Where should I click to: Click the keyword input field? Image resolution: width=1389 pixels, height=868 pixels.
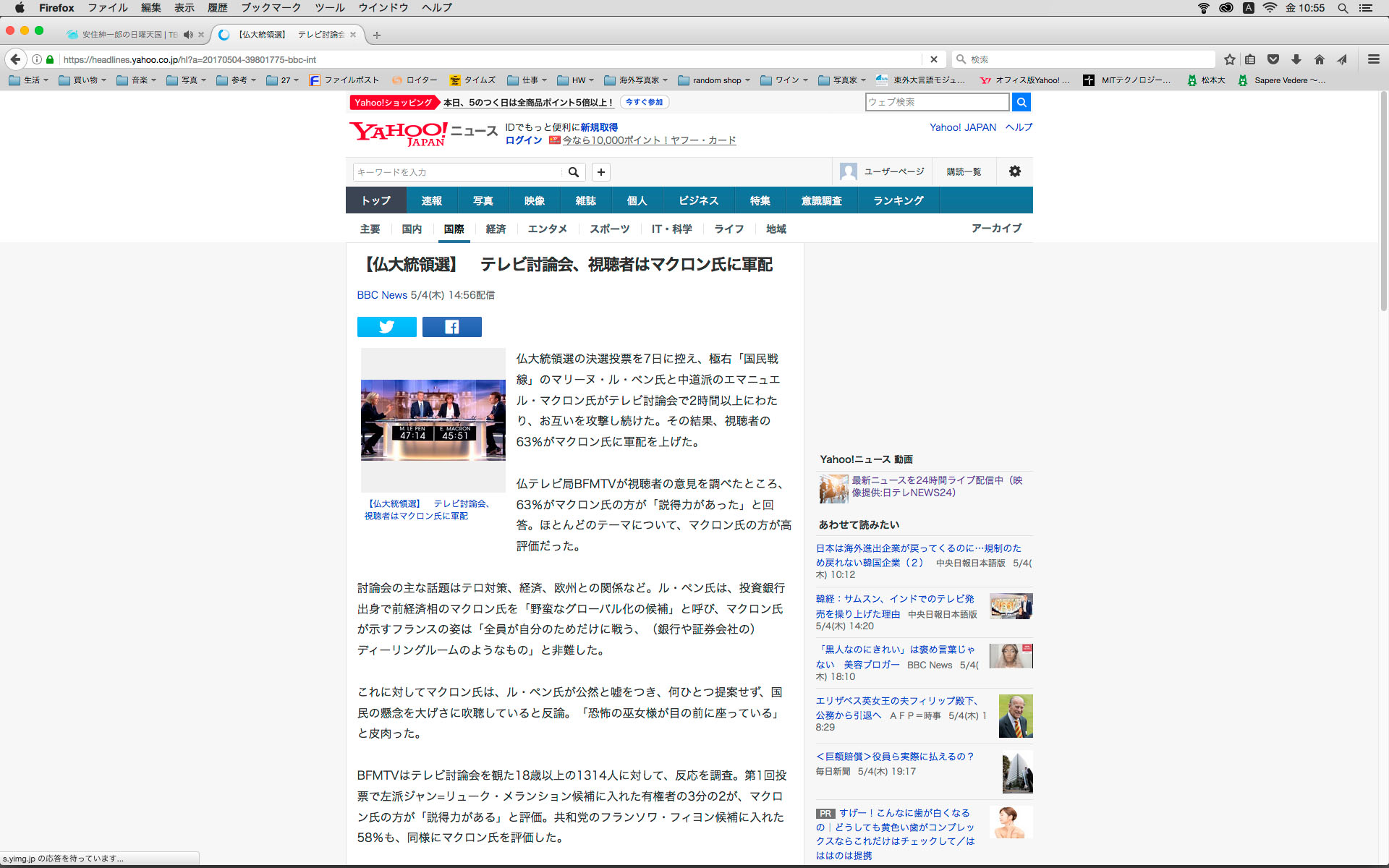pyautogui.click(x=457, y=172)
